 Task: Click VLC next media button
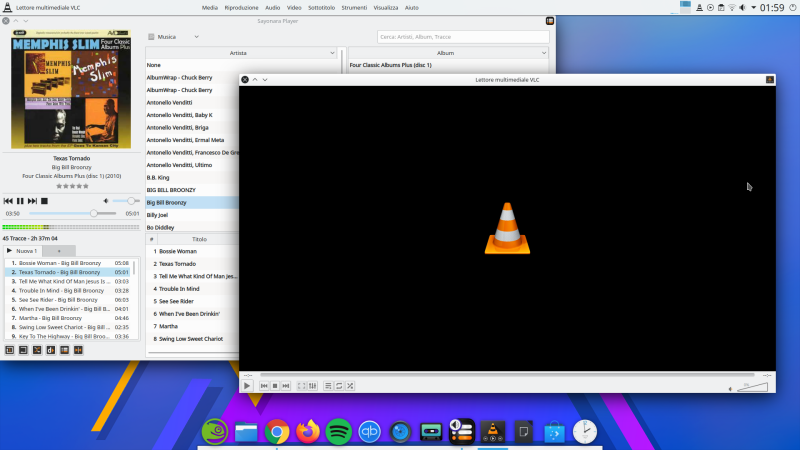click(x=286, y=386)
